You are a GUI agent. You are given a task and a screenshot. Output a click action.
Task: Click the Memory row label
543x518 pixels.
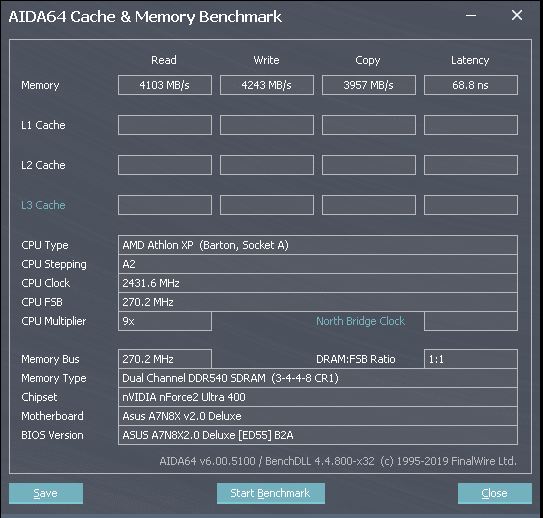(40, 85)
